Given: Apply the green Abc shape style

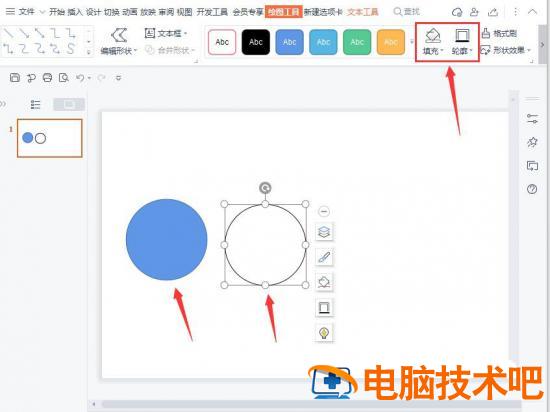Looking at the screenshot, I should click(x=357, y=42).
